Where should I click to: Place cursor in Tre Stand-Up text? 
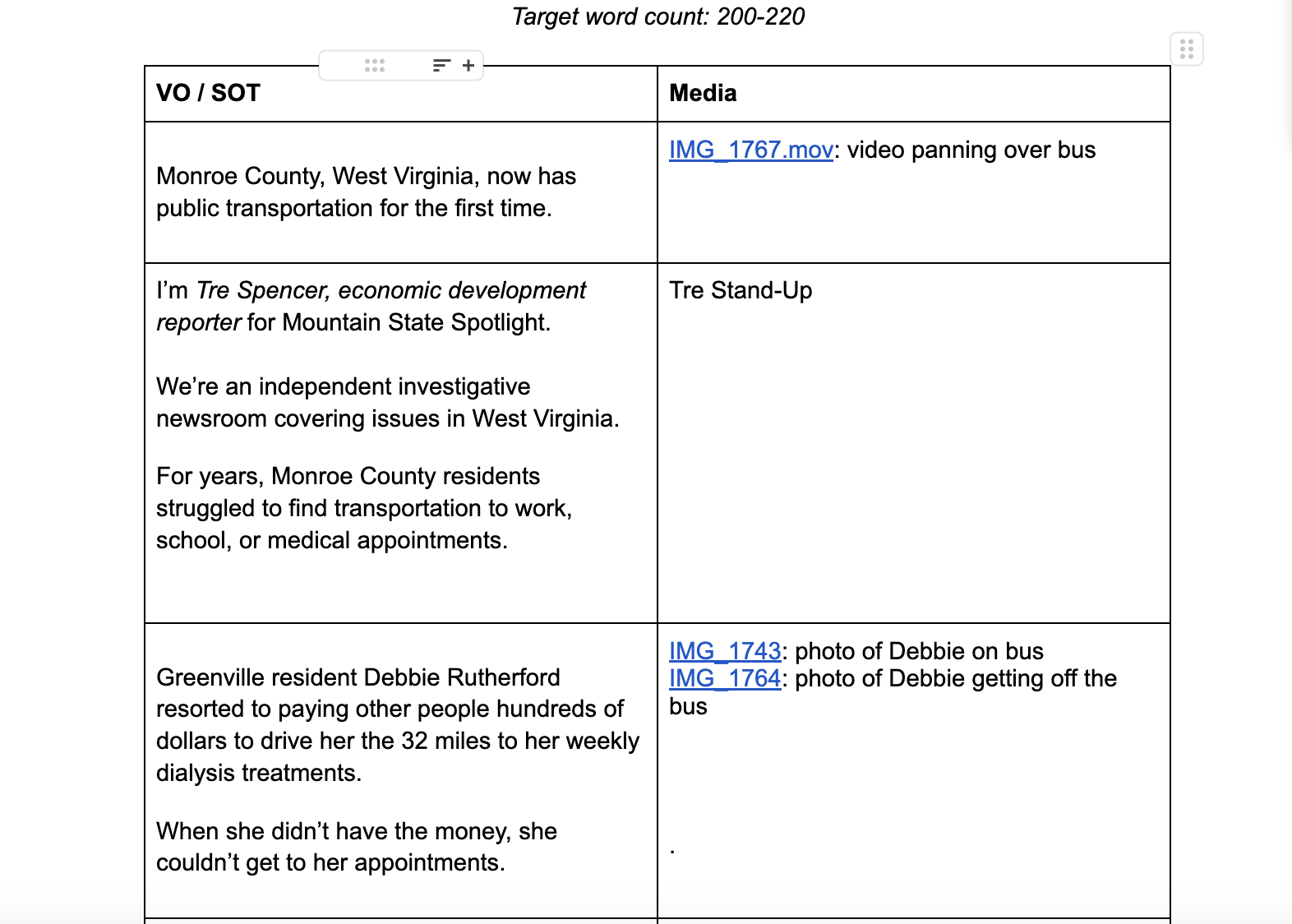(x=741, y=290)
